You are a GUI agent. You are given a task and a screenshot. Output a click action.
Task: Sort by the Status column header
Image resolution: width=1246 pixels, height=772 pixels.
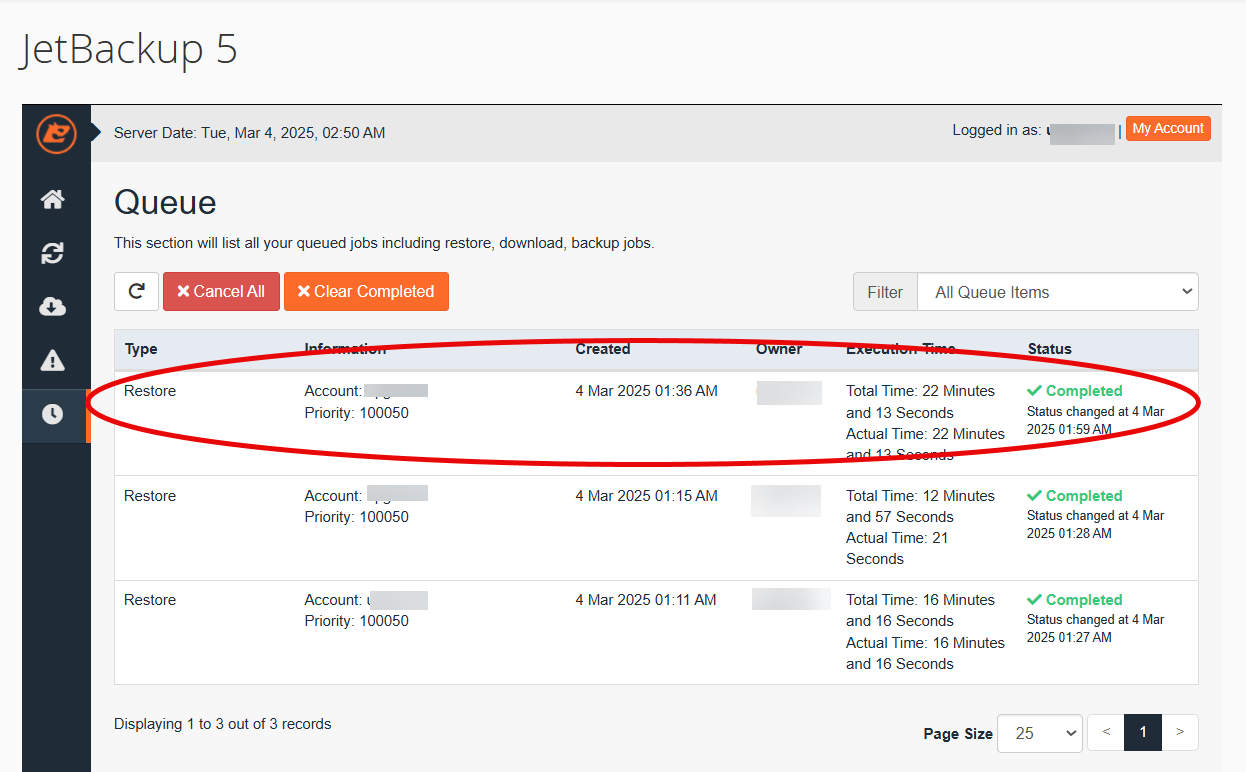(1050, 349)
